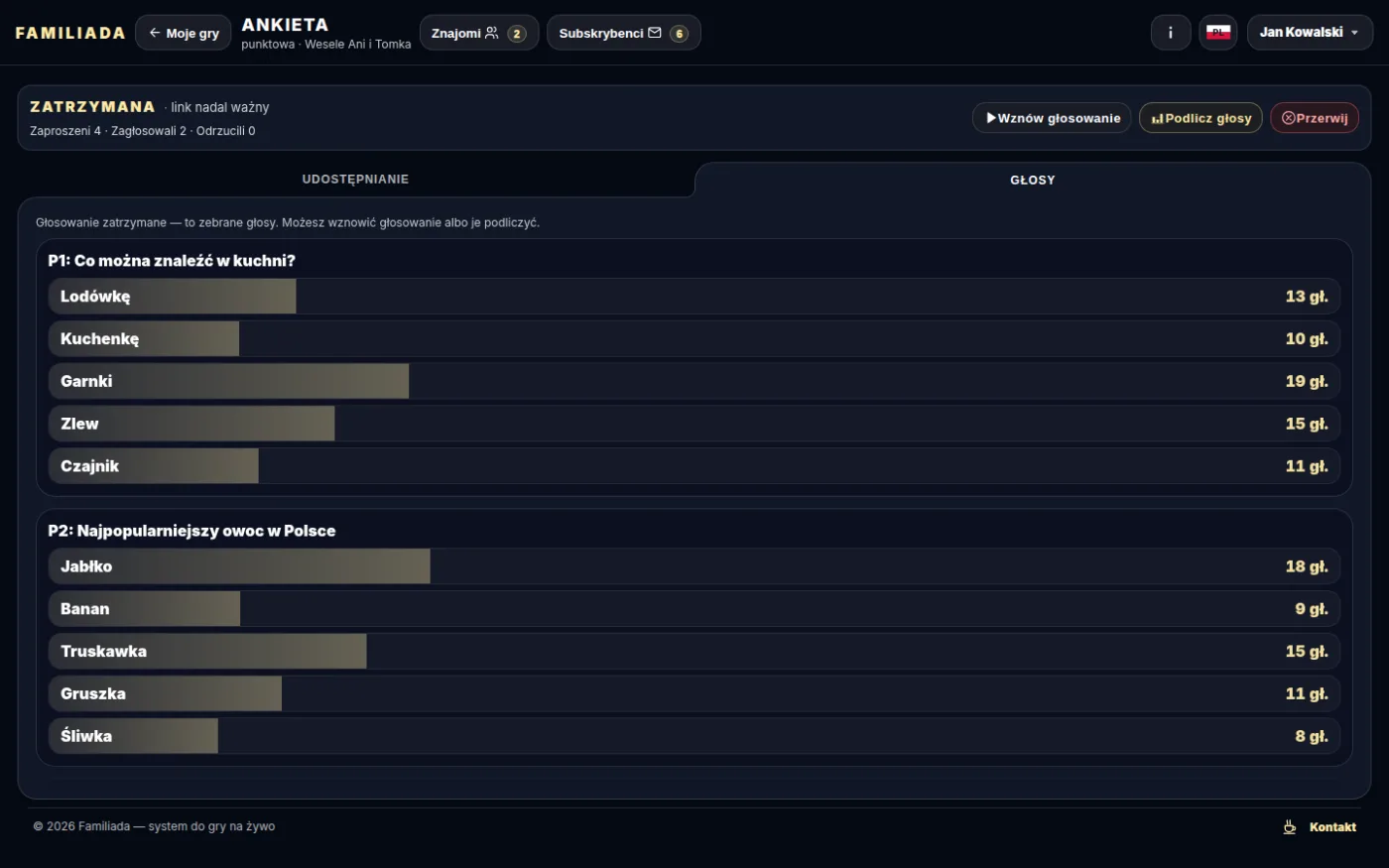This screenshot has height=868, width=1389.
Task: Switch to the UDOSTĘPNIANIE tab
Action: [356, 180]
